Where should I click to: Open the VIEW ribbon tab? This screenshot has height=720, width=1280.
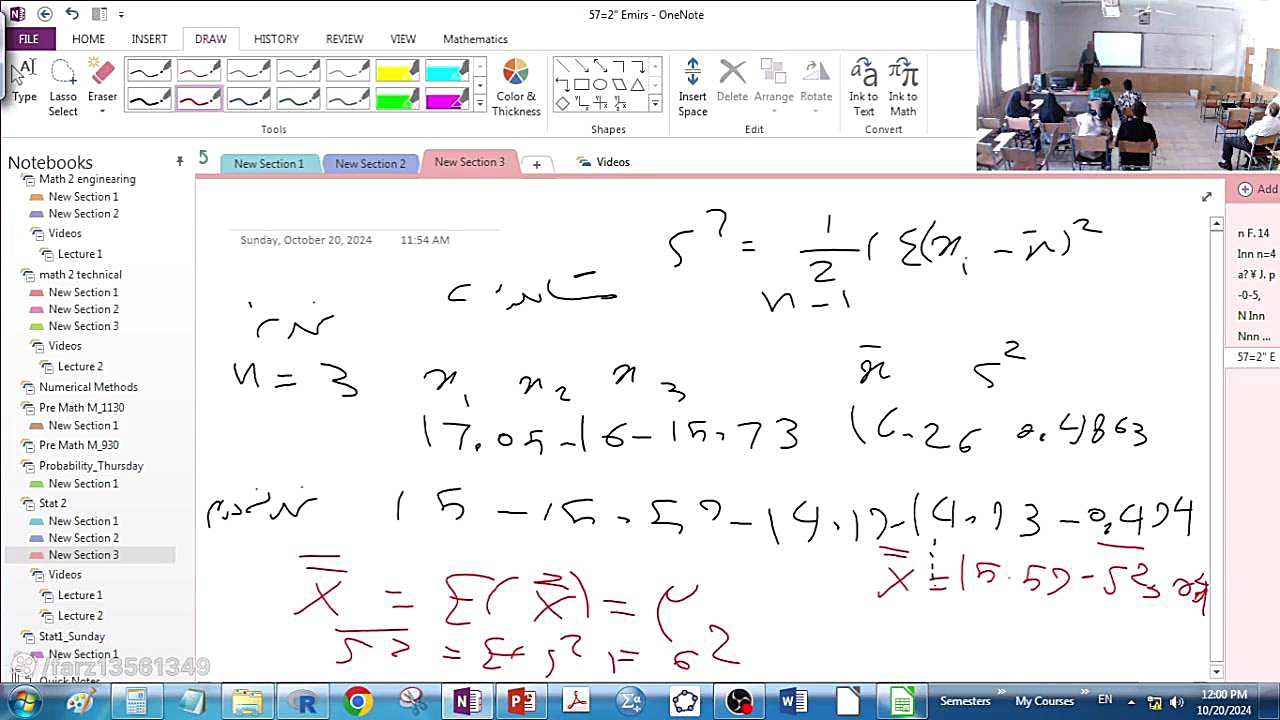403,39
